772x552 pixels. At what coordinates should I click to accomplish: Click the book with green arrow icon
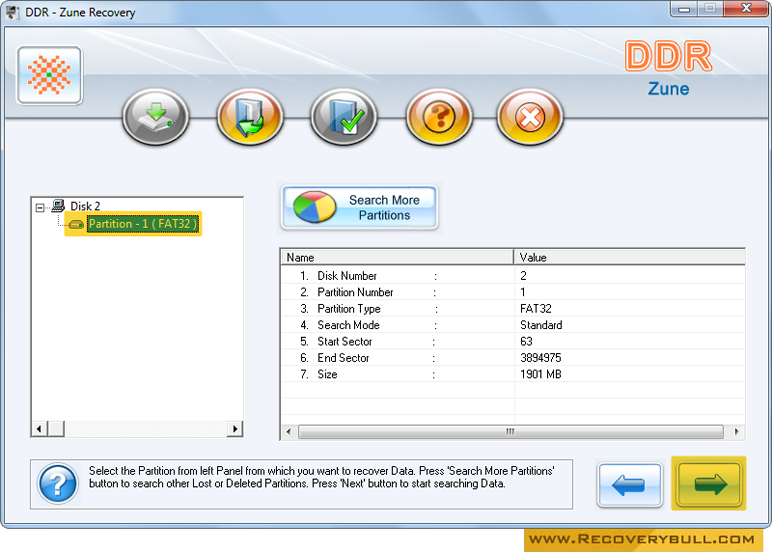click(250, 117)
